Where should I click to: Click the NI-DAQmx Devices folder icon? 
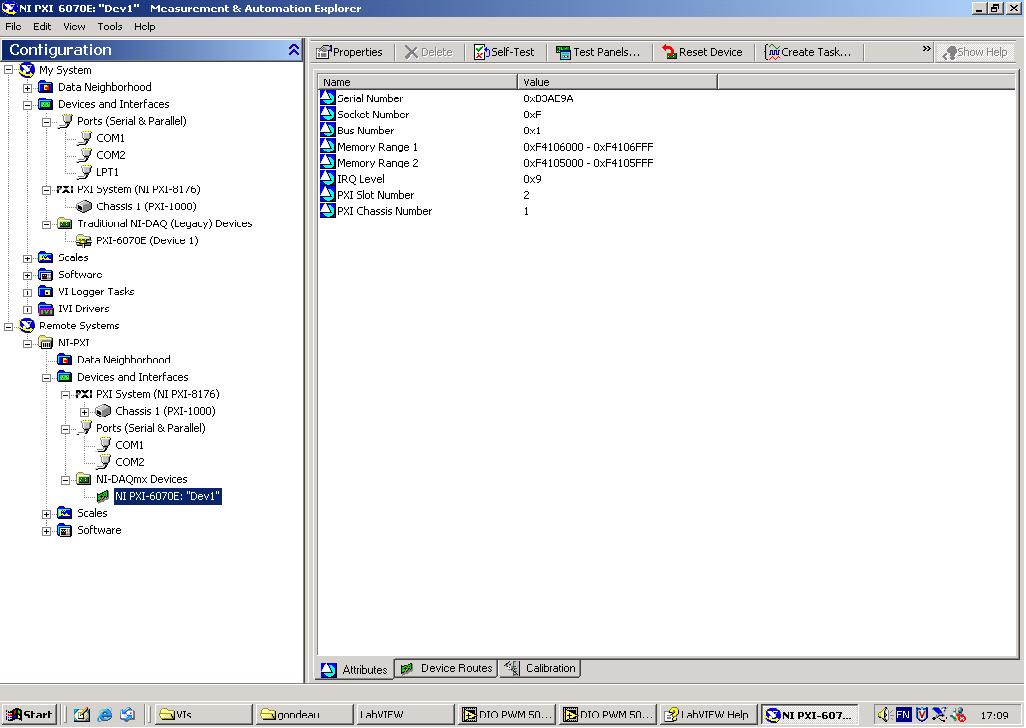84,479
